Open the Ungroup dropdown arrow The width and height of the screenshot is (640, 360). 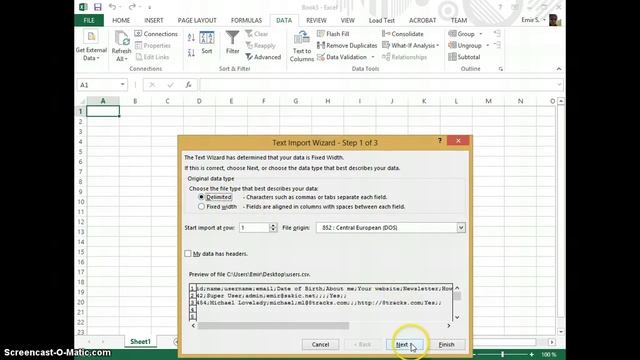pos(487,45)
